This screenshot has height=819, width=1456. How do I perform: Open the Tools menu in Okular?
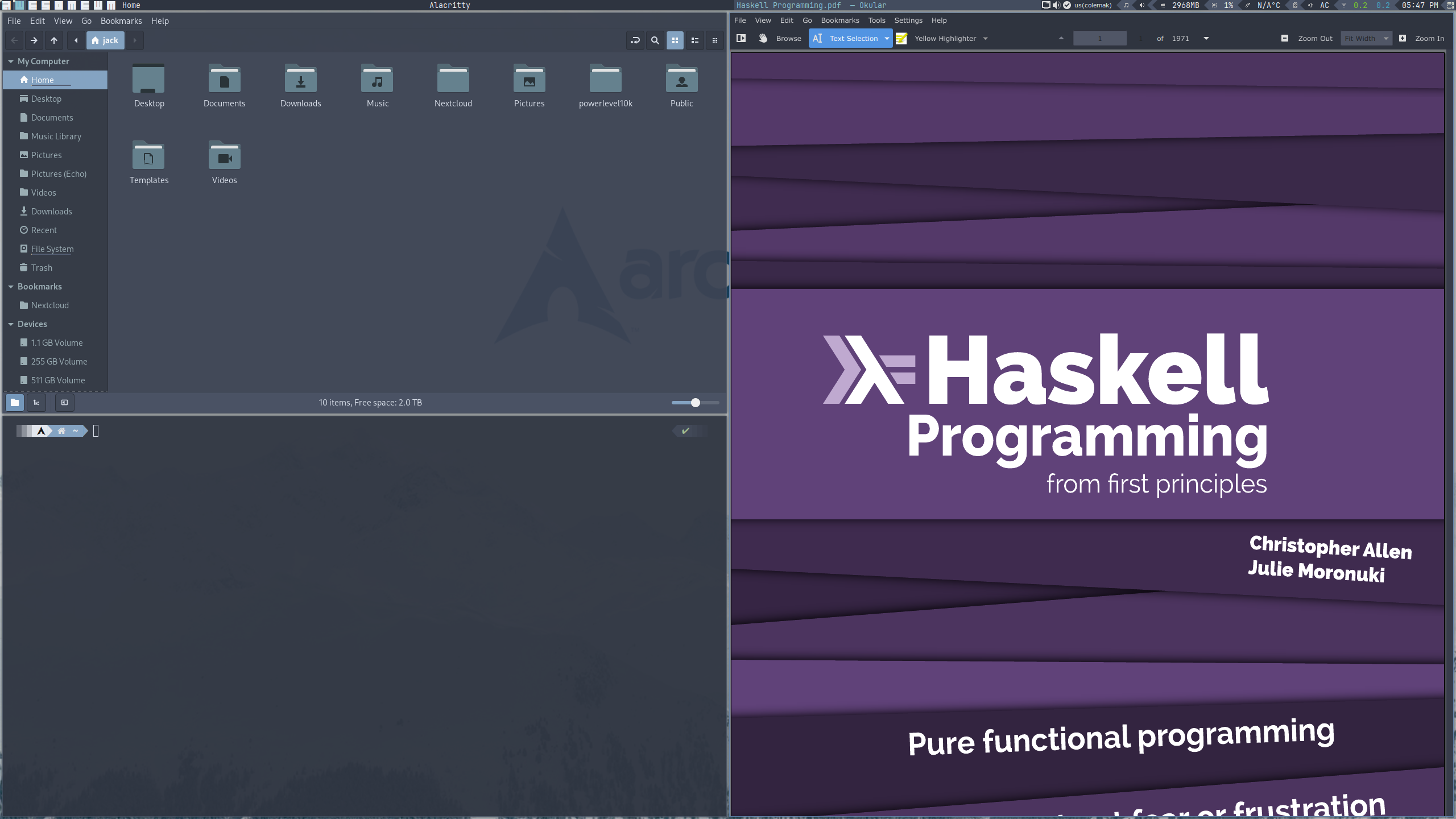(876, 20)
